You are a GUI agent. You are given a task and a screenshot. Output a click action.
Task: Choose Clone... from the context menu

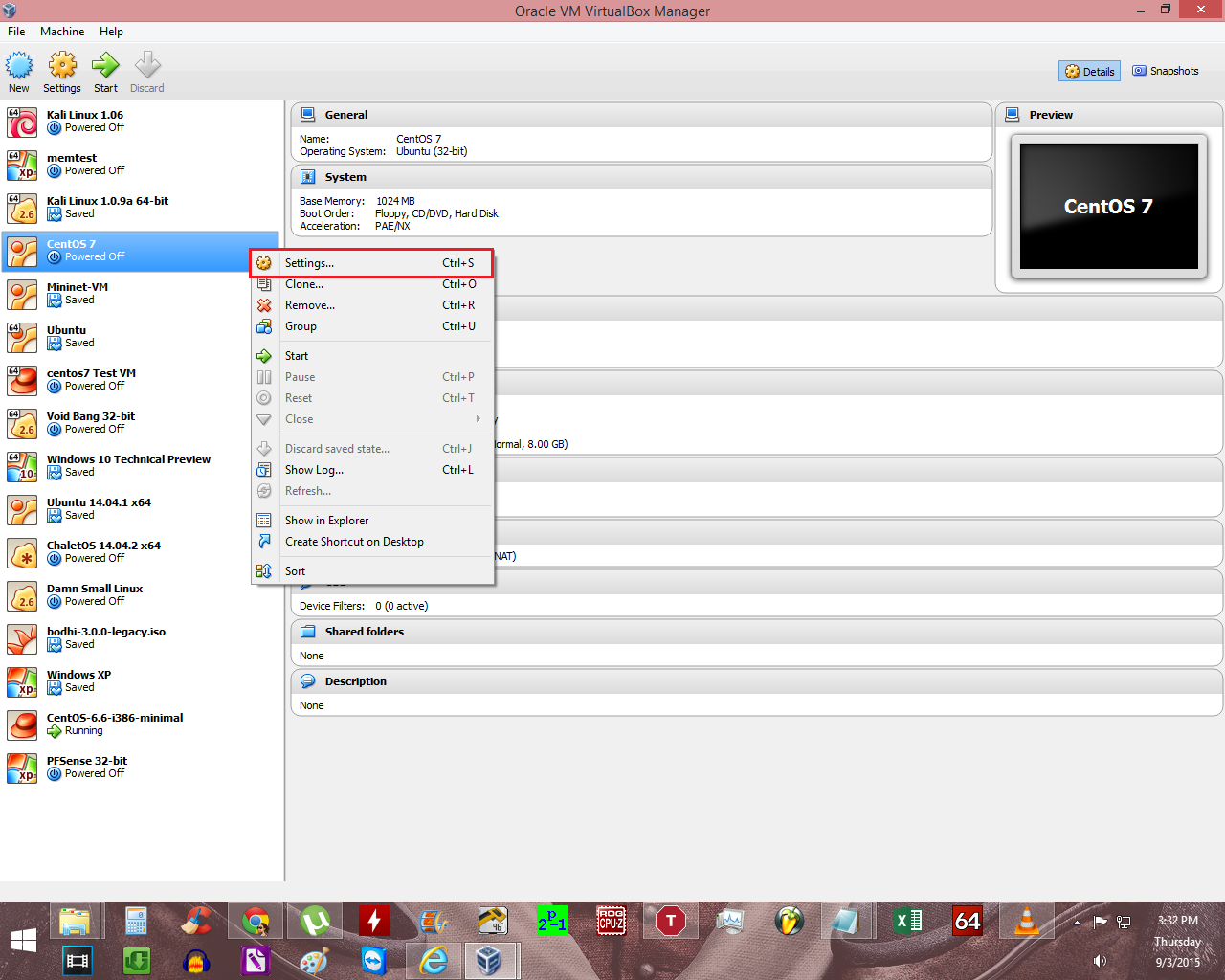click(372, 284)
